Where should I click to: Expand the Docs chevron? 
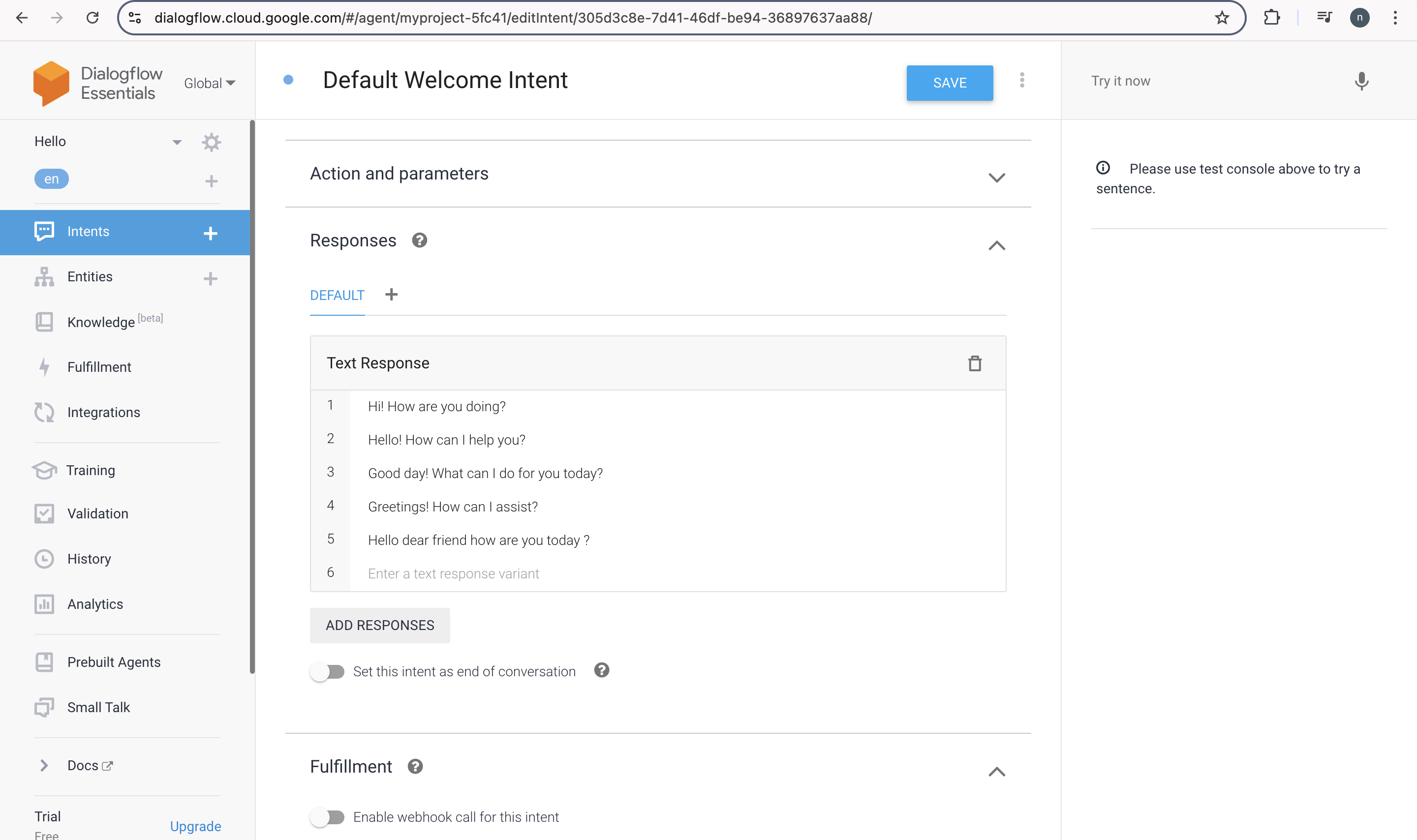coord(44,766)
